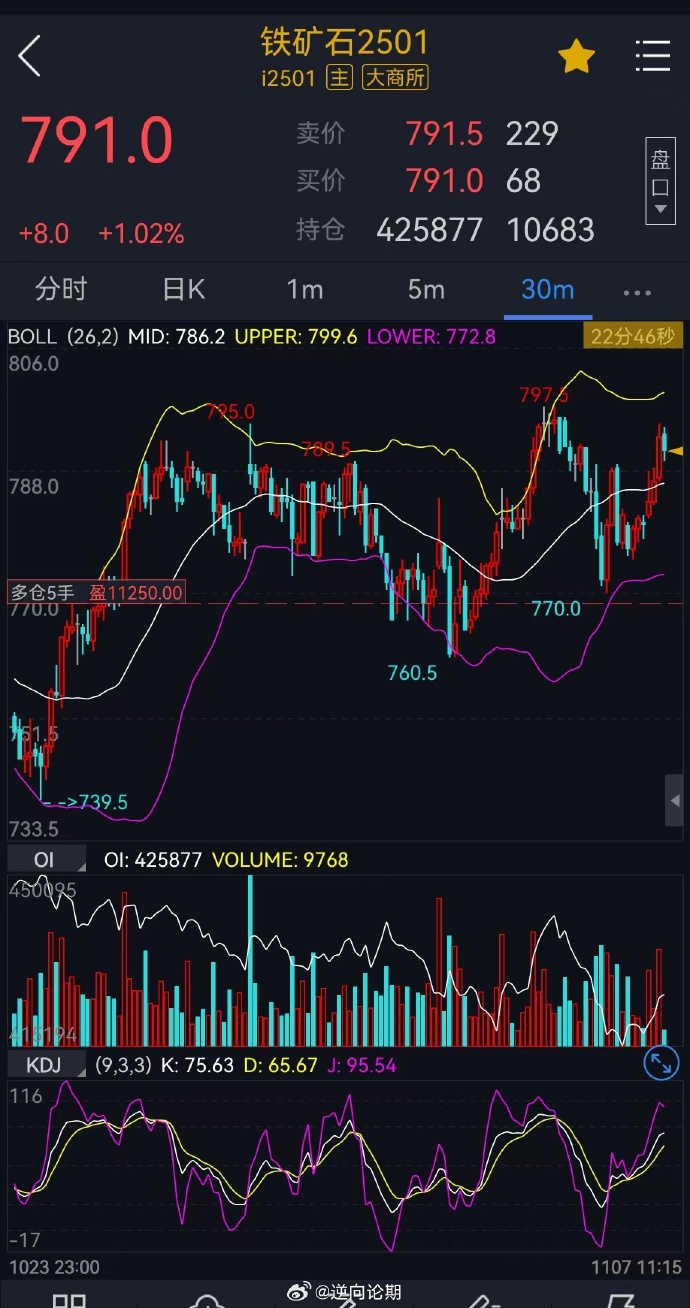Image resolution: width=690 pixels, height=1308 pixels.
Task: Tap the 主 main contract tag
Action: 340,78
